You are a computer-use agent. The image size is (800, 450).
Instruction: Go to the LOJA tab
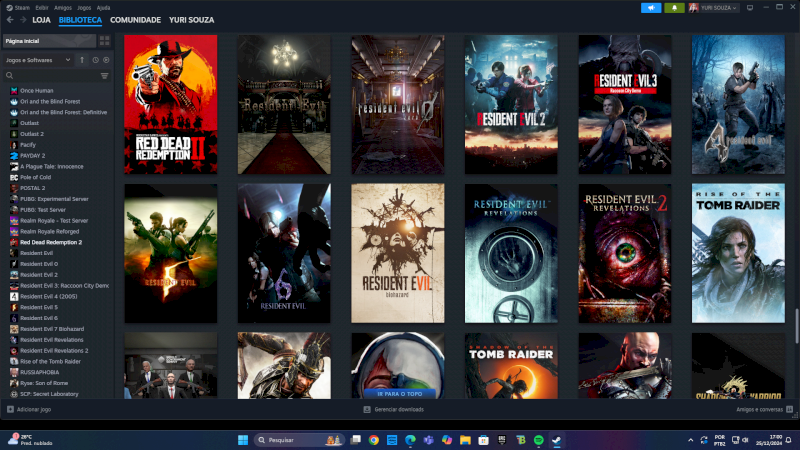[41, 20]
